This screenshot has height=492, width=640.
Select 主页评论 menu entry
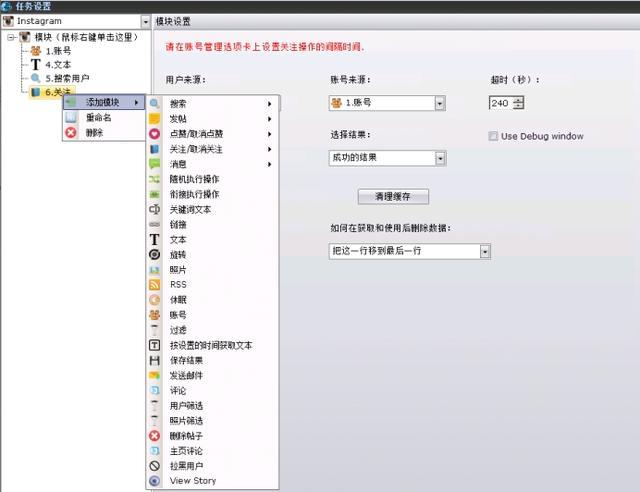pyautogui.click(x=212, y=451)
